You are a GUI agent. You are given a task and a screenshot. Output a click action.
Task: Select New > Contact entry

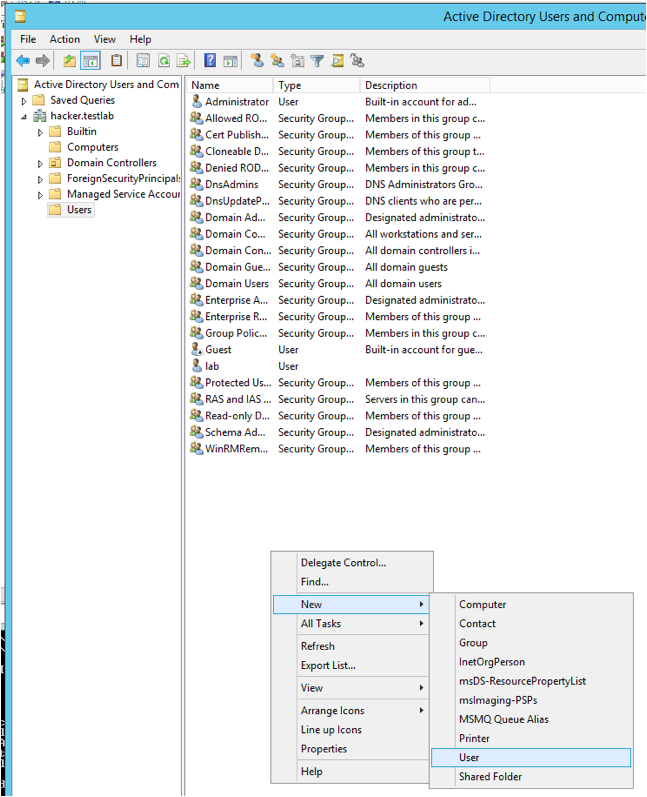pos(531,623)
